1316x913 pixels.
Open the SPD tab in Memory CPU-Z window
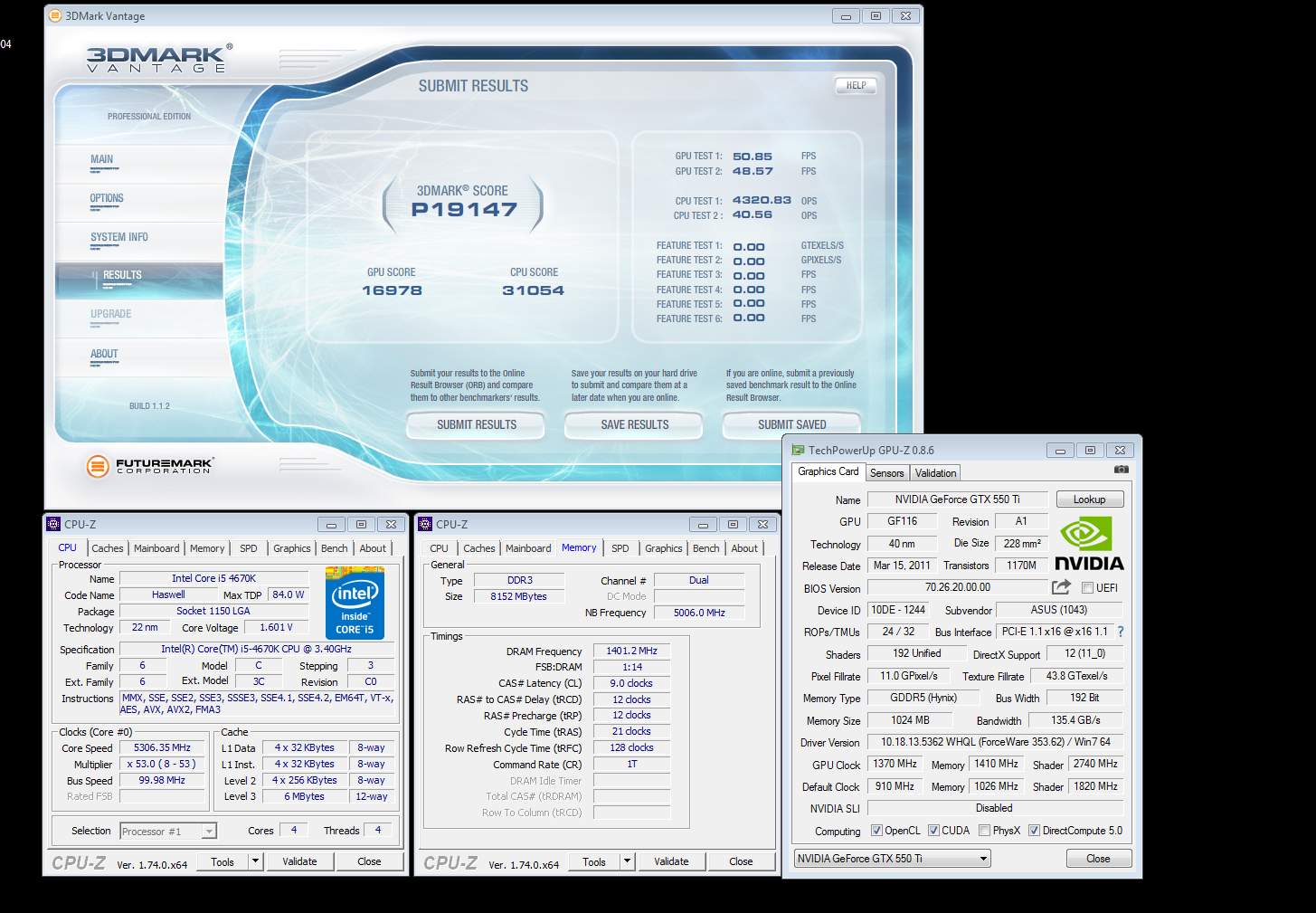click(x=620, y=548)
